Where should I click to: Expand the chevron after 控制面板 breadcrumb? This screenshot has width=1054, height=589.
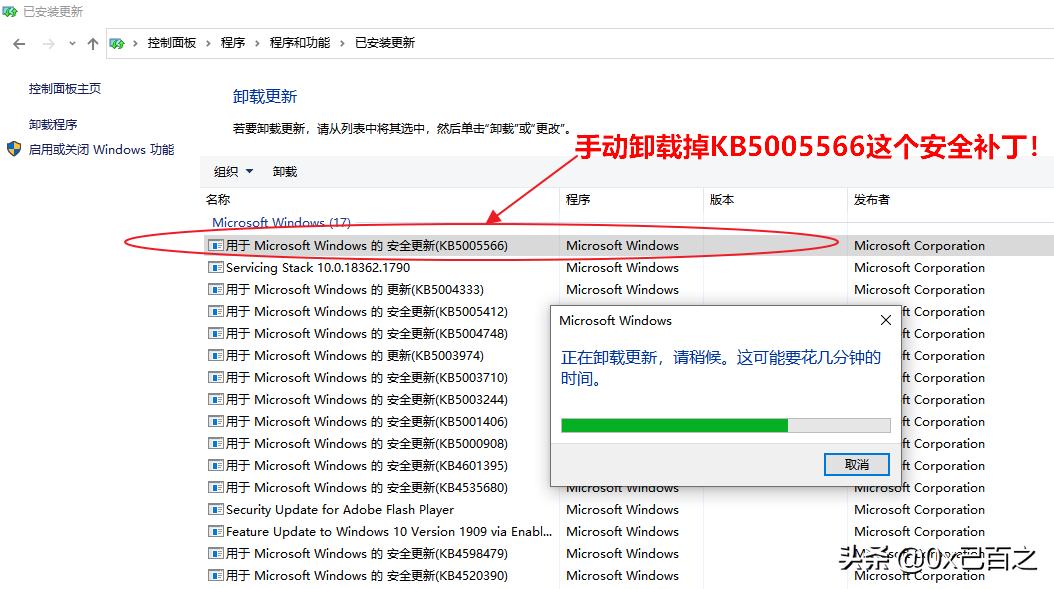(x=207, y=43)
